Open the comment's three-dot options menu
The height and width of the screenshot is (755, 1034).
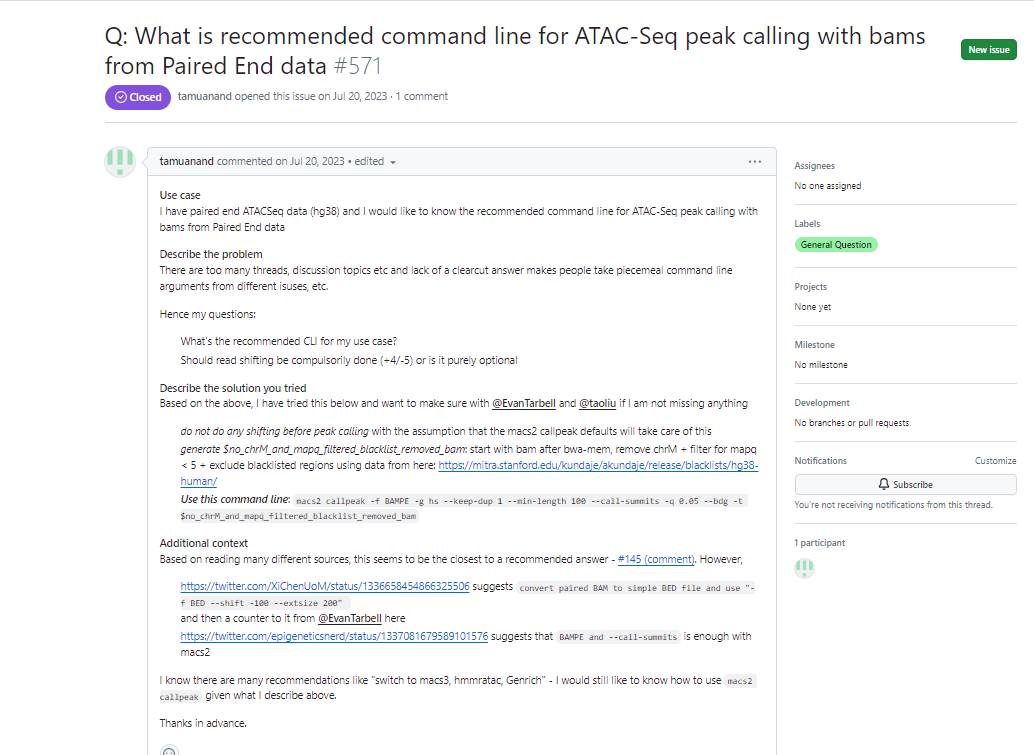pyautogui.click(x=755, y=161)
